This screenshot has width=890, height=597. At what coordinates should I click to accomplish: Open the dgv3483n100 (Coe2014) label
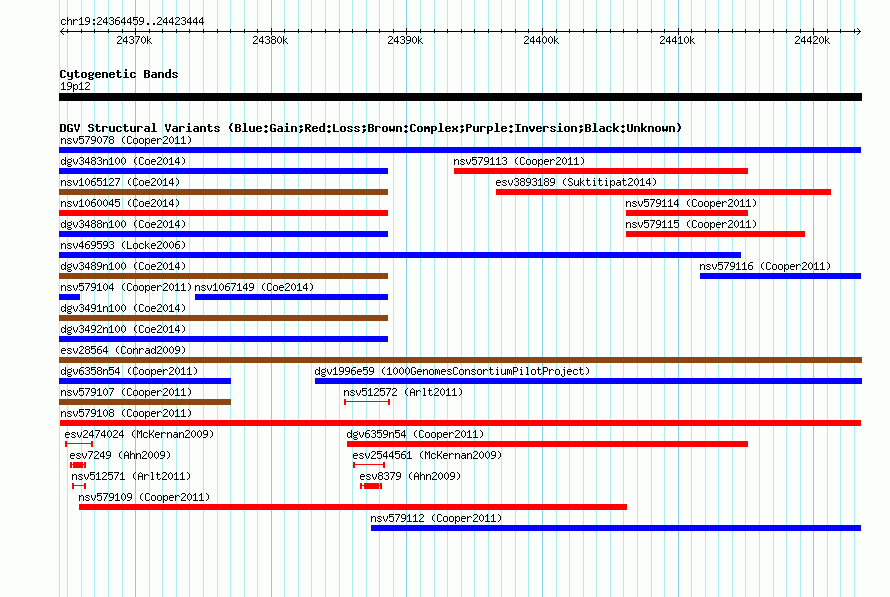coord(123,161)
